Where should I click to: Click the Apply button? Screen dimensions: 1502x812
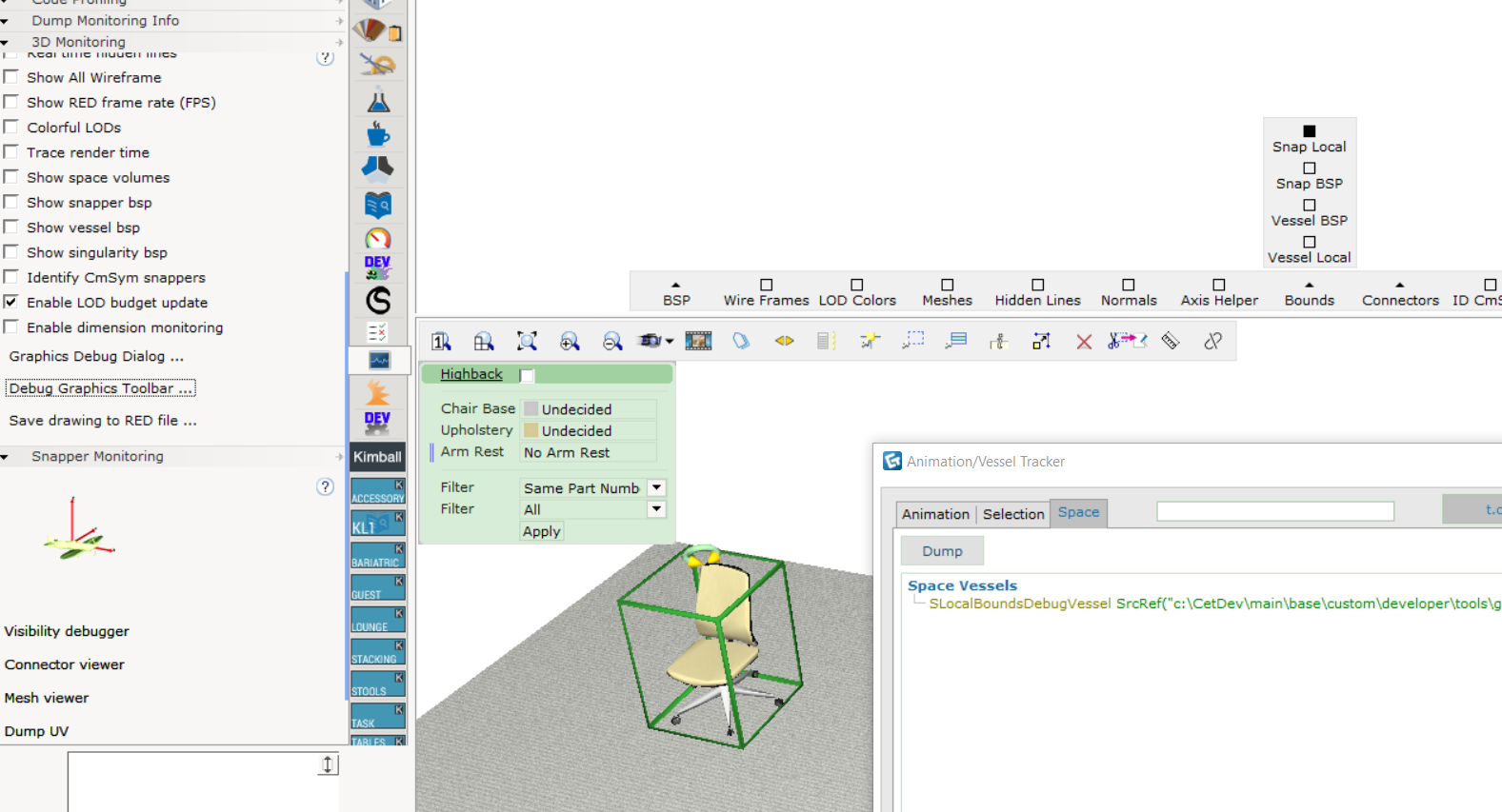point(542,531)
